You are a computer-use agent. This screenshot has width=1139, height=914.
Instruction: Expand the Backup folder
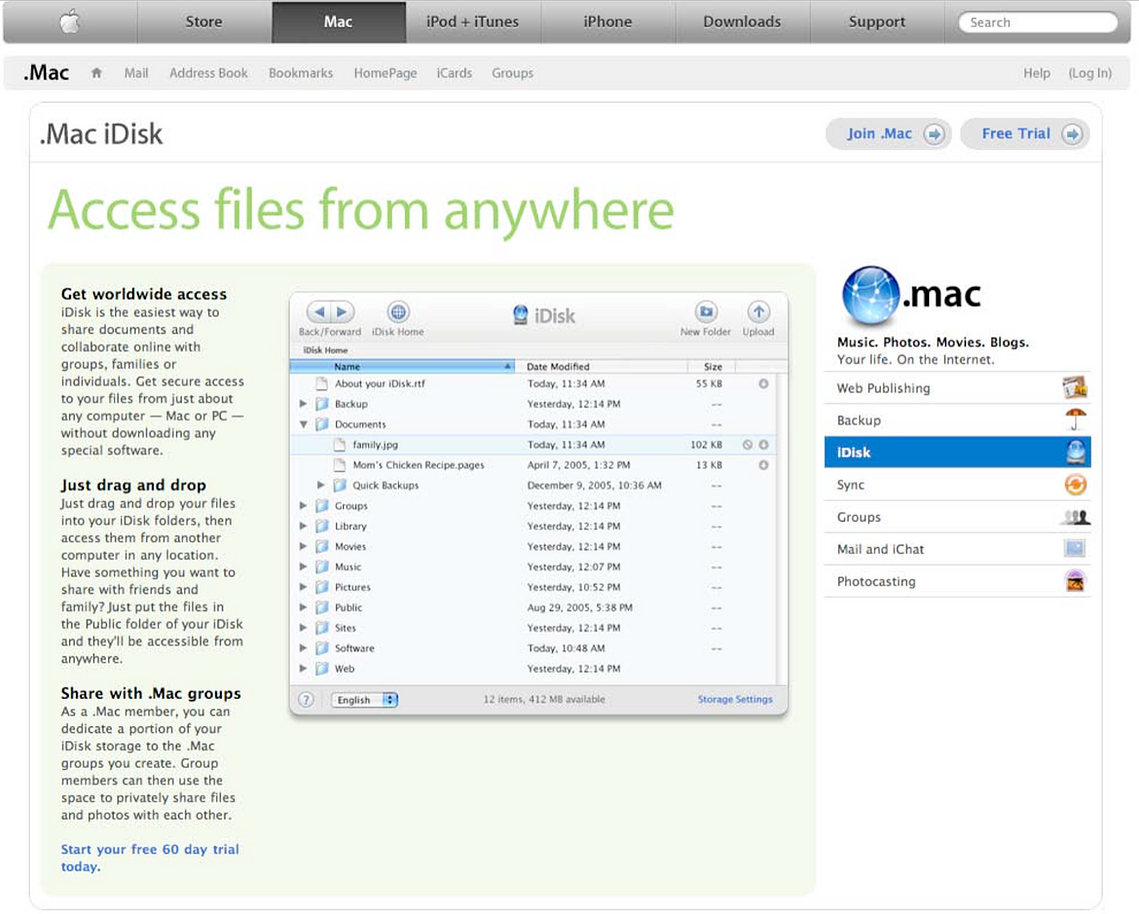point(304,403)
